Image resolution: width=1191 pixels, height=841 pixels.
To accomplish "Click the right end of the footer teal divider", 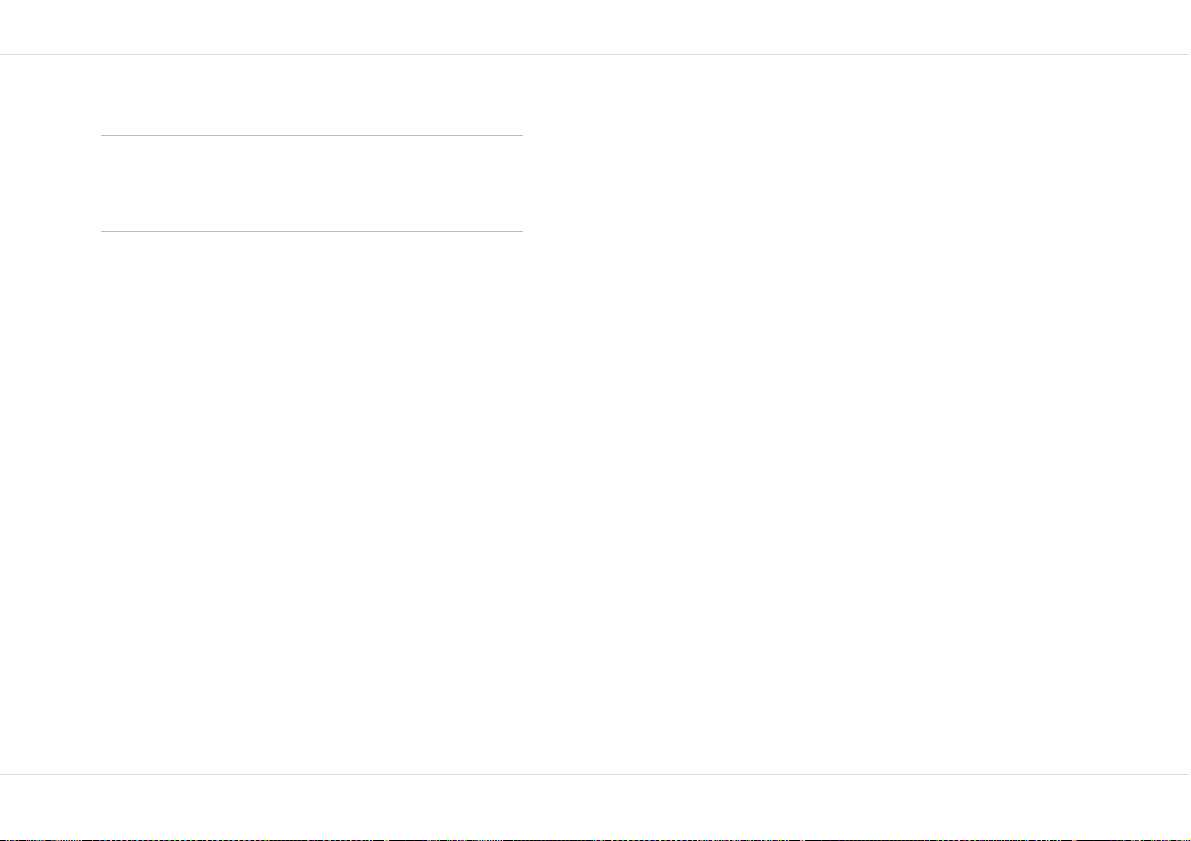I will [x=1186, y=774].
